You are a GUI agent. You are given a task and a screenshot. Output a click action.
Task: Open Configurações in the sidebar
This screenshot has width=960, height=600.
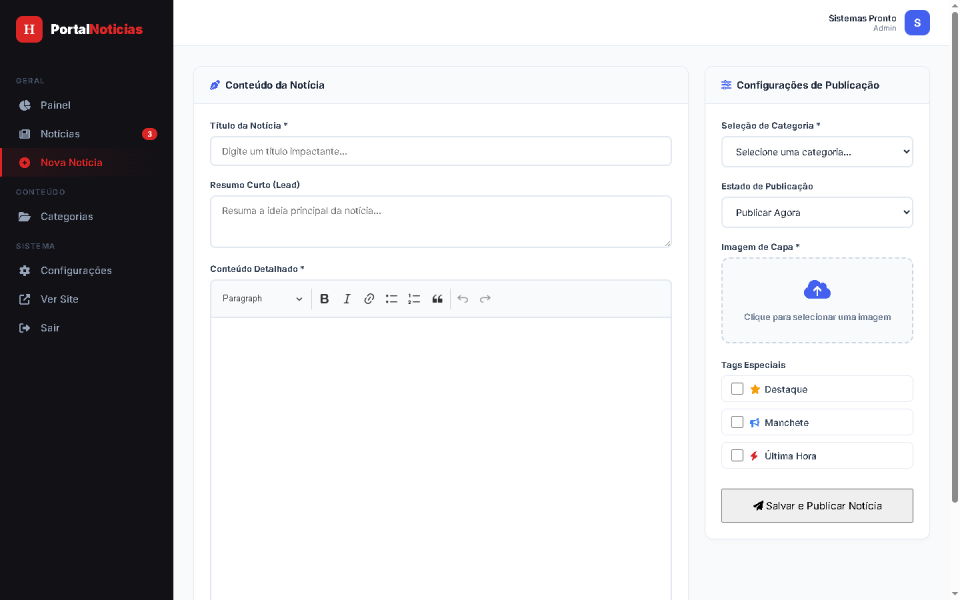coord(86,271)
